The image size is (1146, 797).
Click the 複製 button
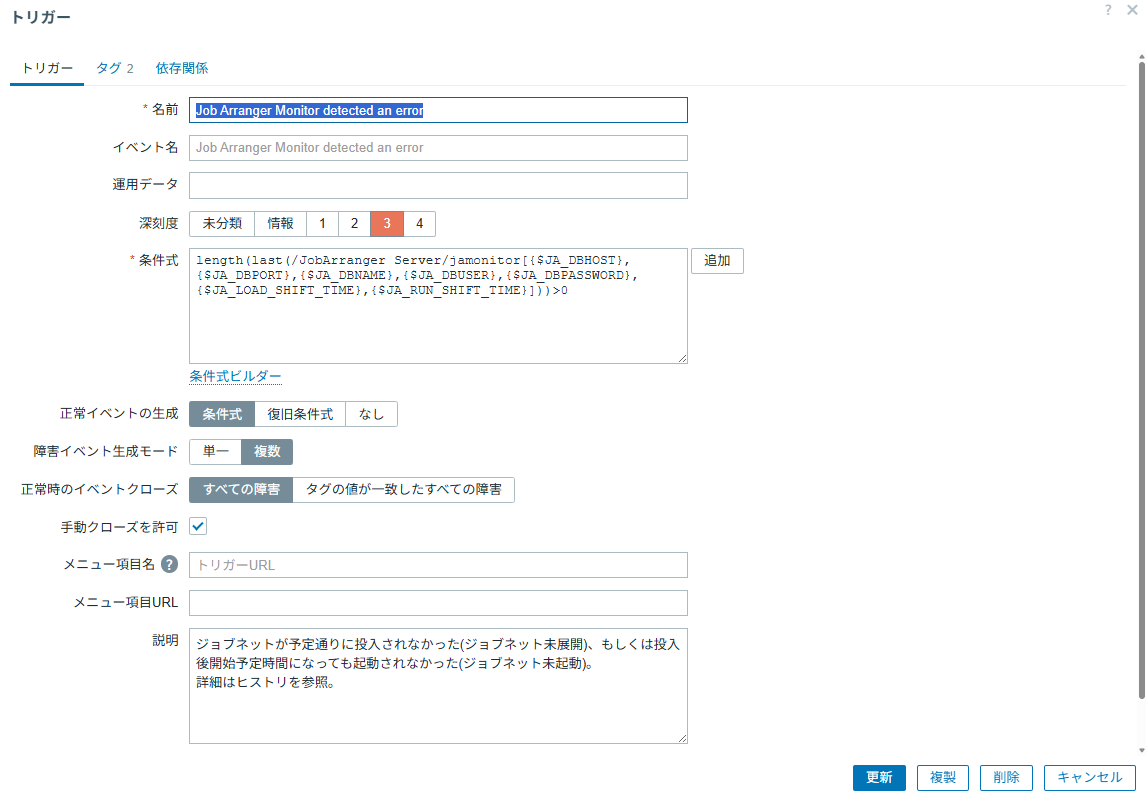coord(943,778)
